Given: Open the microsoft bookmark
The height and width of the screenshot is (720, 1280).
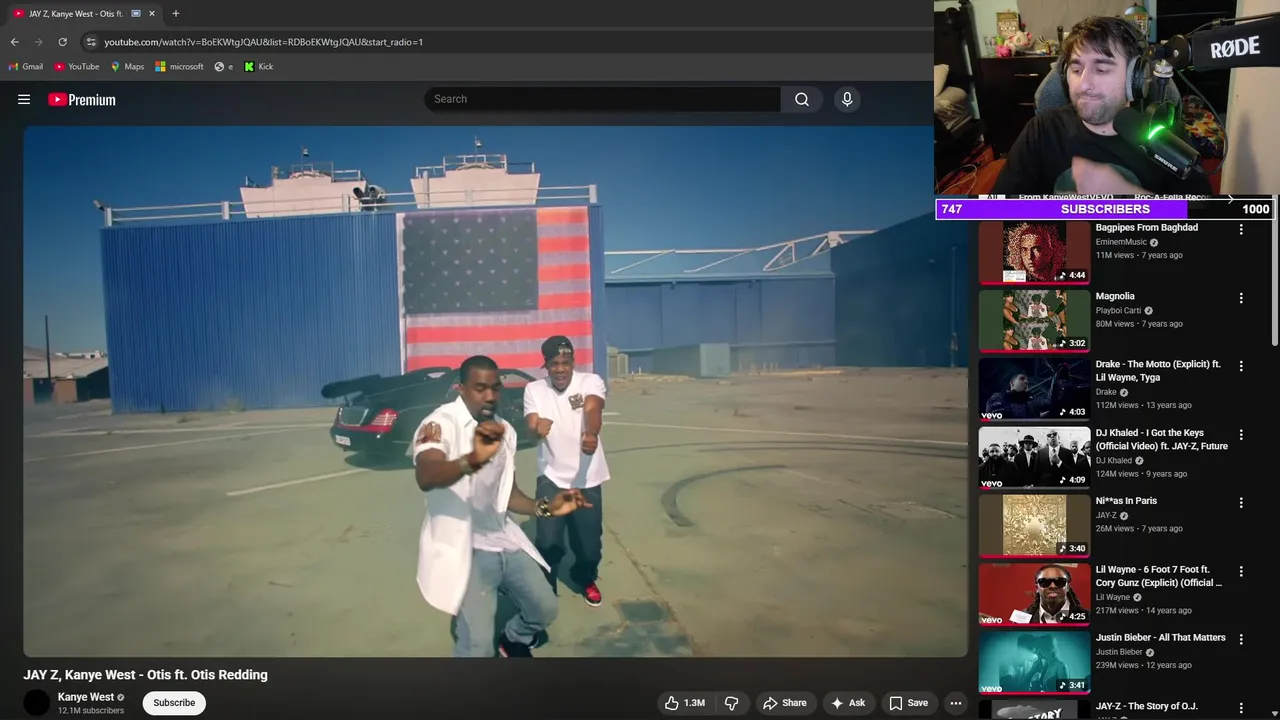Looking at the screenshot, I should (x=180, y=67).
